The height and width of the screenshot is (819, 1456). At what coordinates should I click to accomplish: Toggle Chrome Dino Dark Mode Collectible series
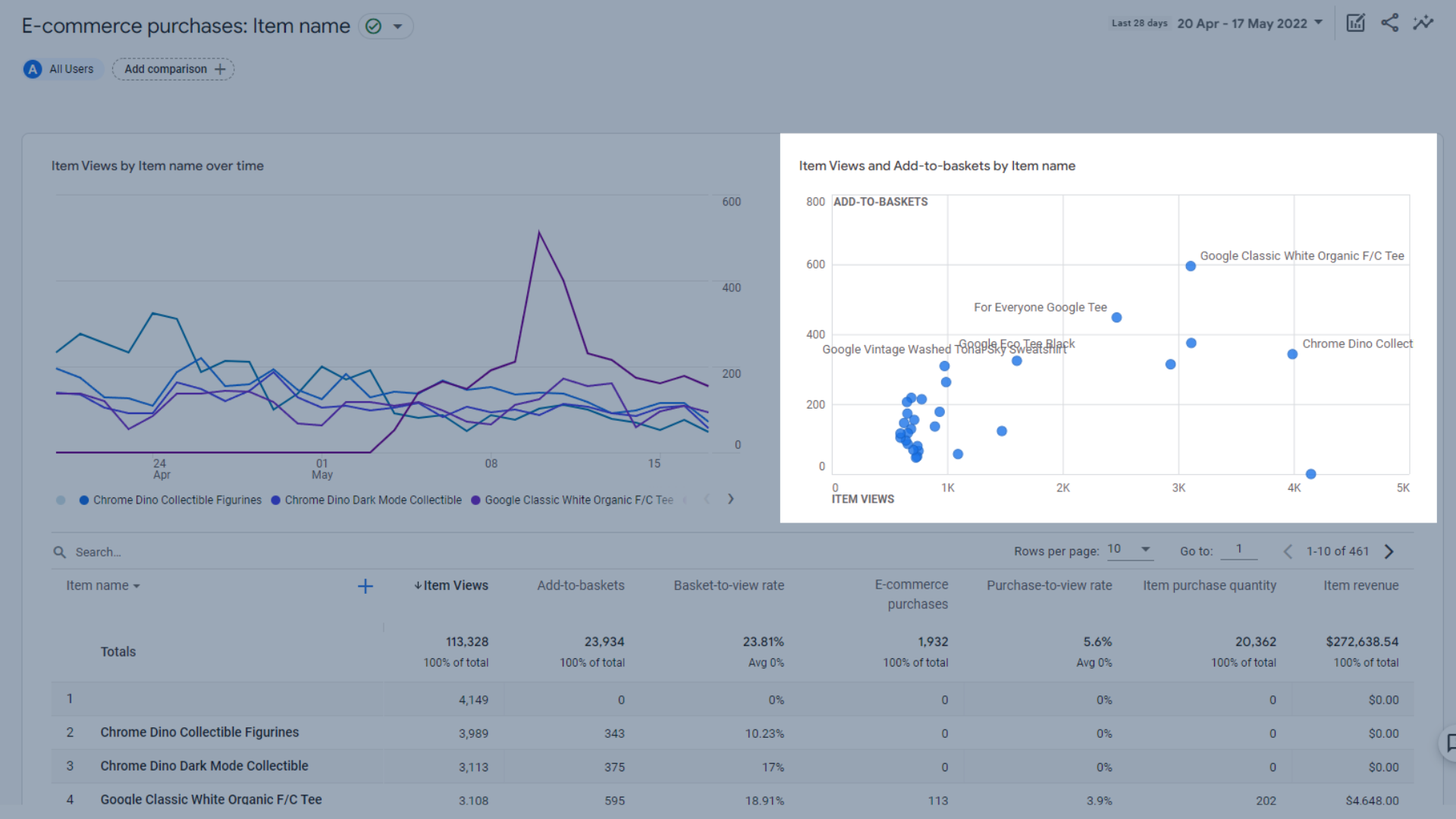(x=372, y=500)
